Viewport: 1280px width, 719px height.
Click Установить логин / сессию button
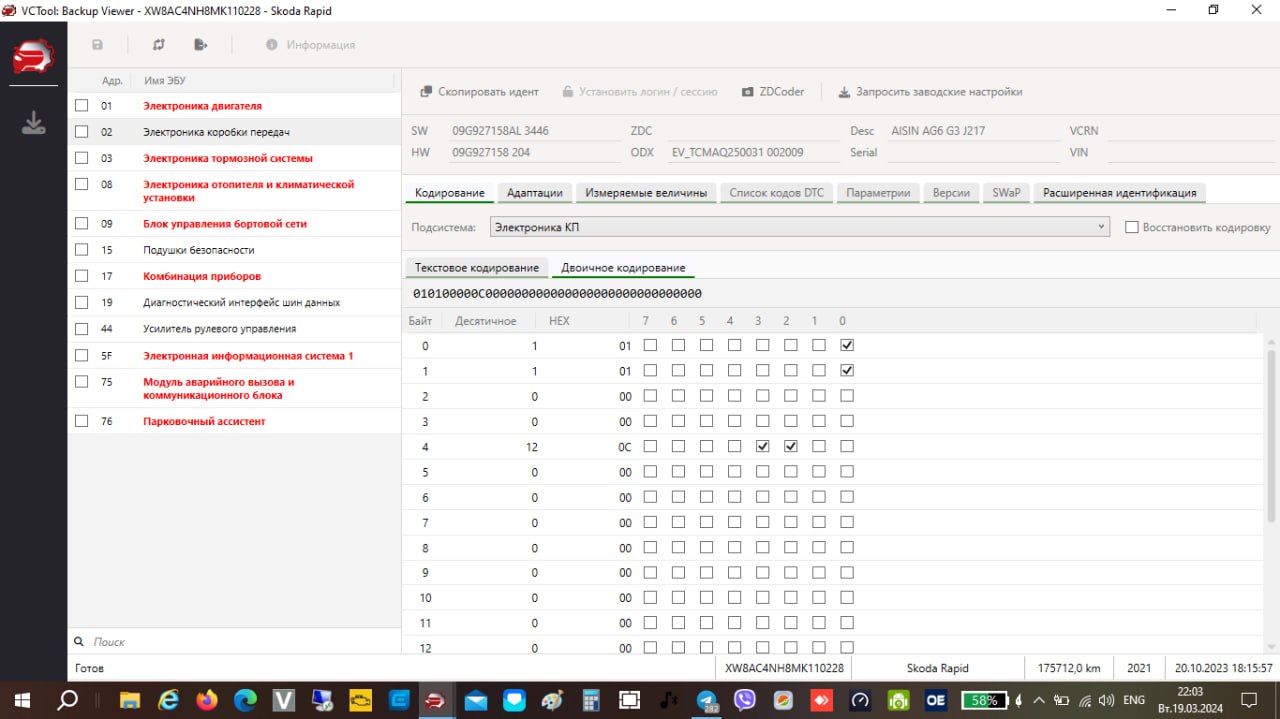tap(639, 92)
